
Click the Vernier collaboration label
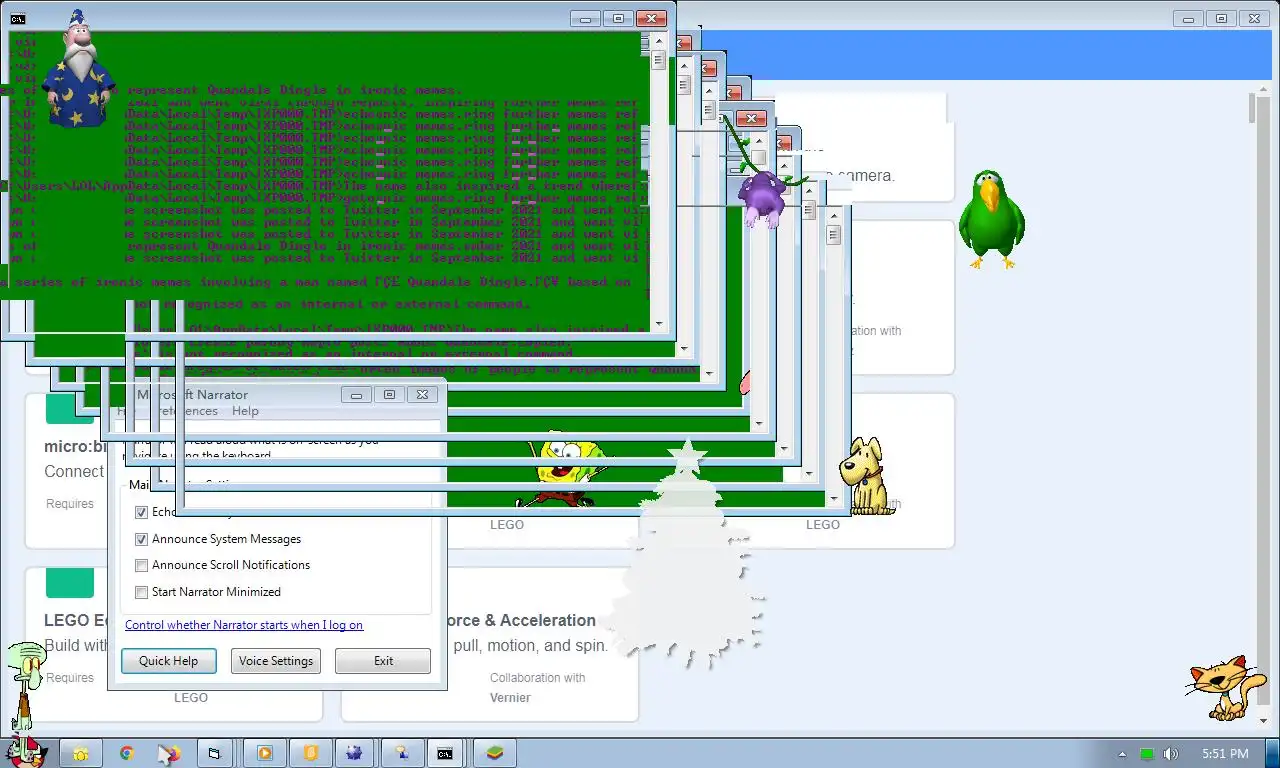tap(510, 698)
